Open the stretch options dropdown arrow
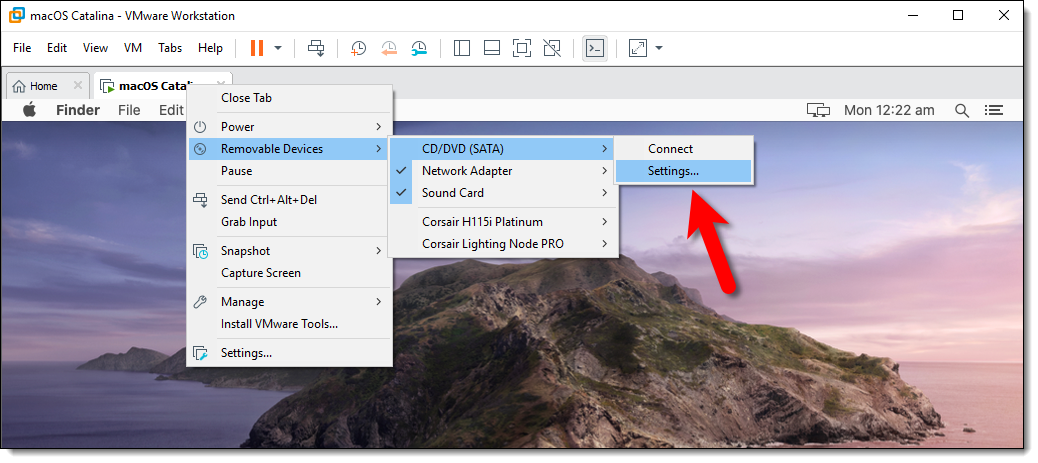This screenshot has height=463, width=1038. pyautogui.click(x=659, y=48)
